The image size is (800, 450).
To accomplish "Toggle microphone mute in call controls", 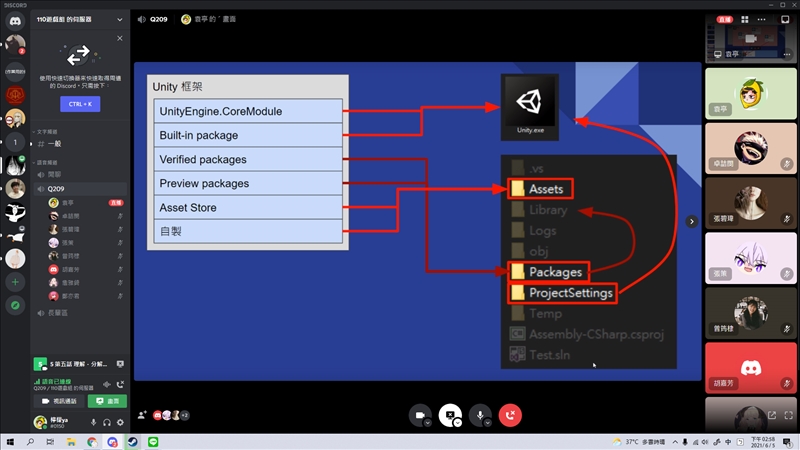I will (481, 414).
